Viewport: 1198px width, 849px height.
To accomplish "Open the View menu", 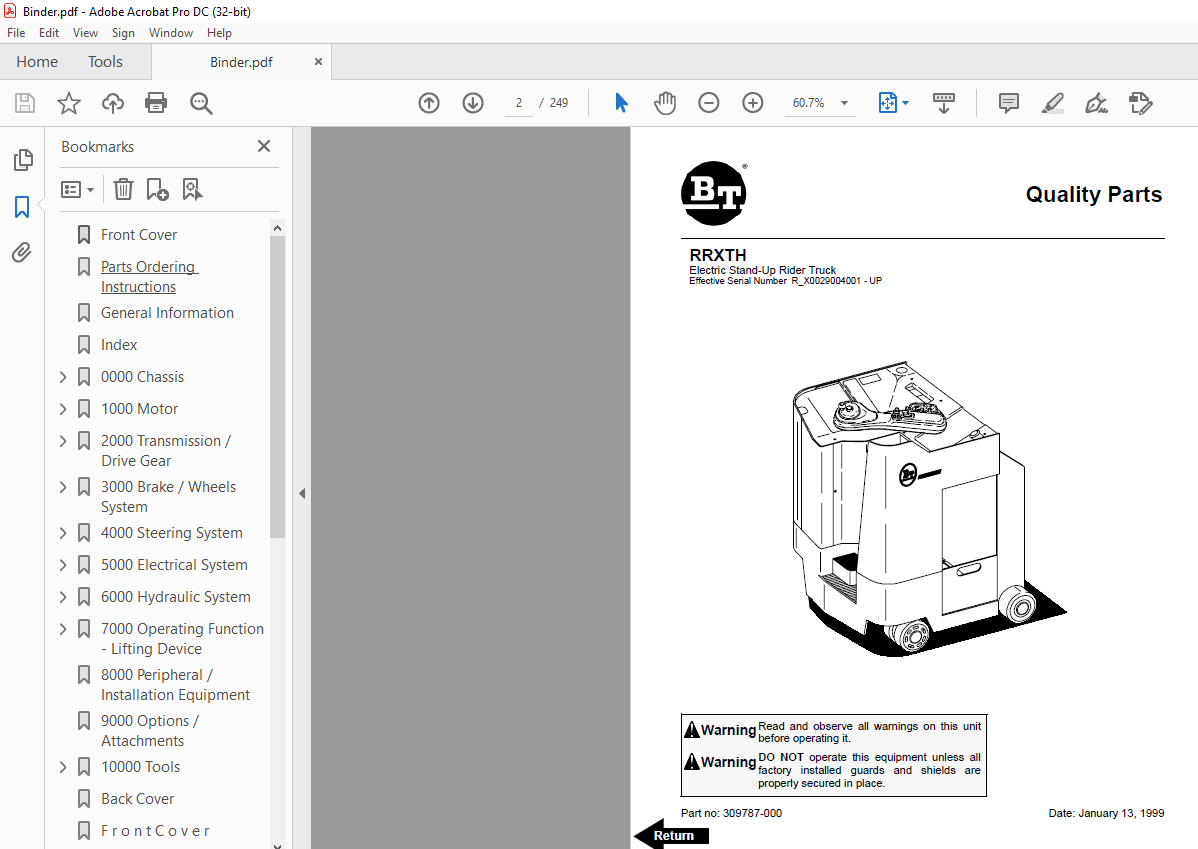I will [x=85, y=33].
